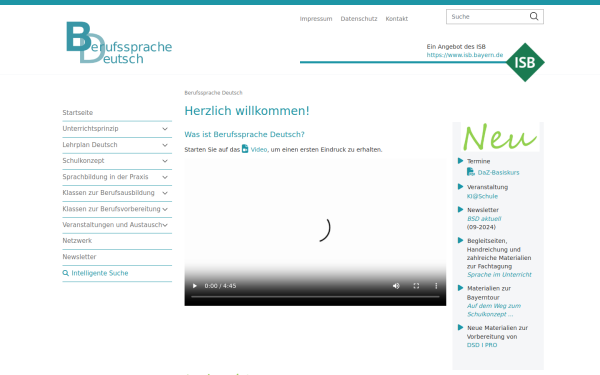Open the Kontakt link

pos(396,19)
